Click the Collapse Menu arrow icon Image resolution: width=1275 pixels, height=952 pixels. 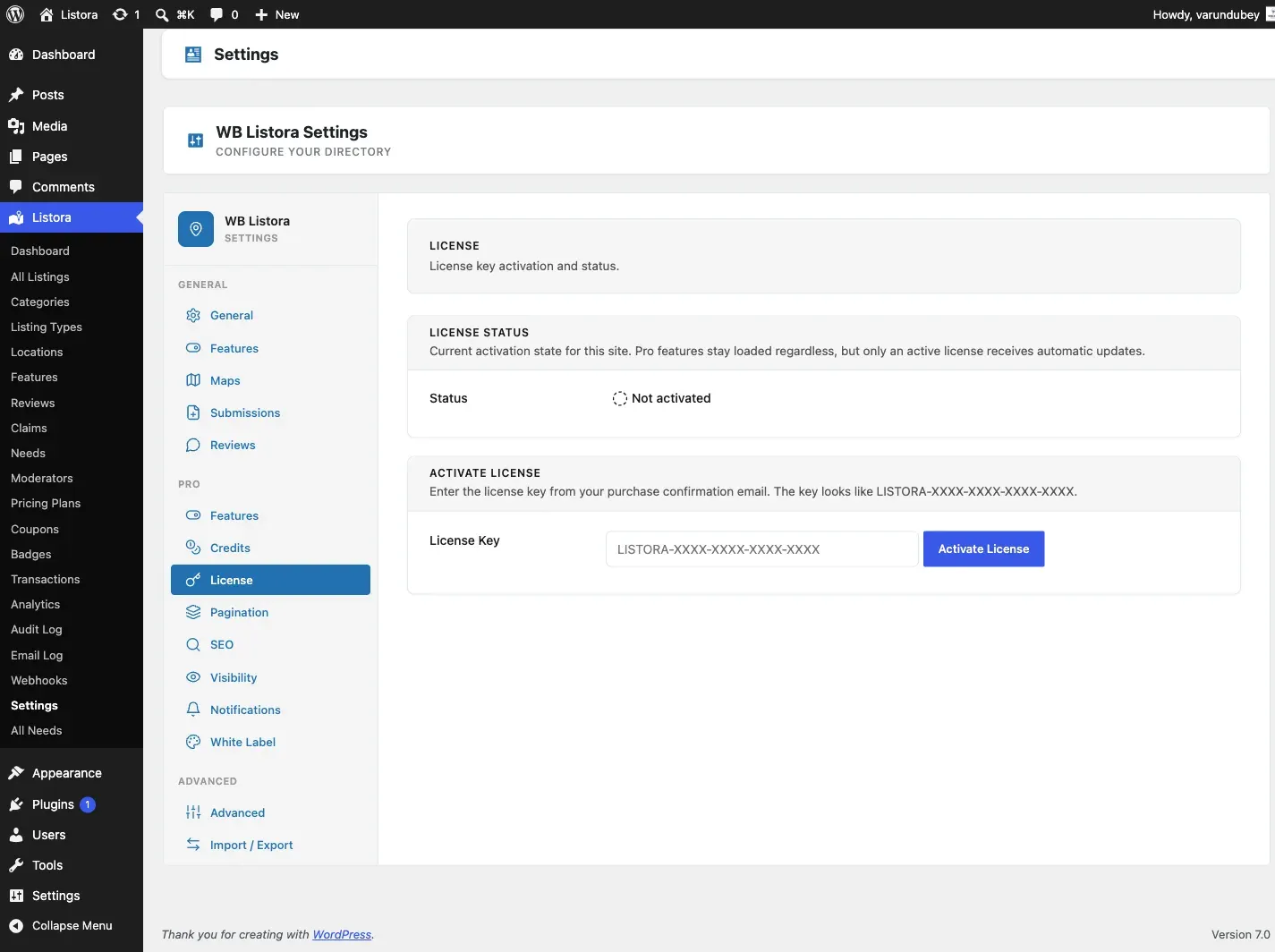pos(16,926)
